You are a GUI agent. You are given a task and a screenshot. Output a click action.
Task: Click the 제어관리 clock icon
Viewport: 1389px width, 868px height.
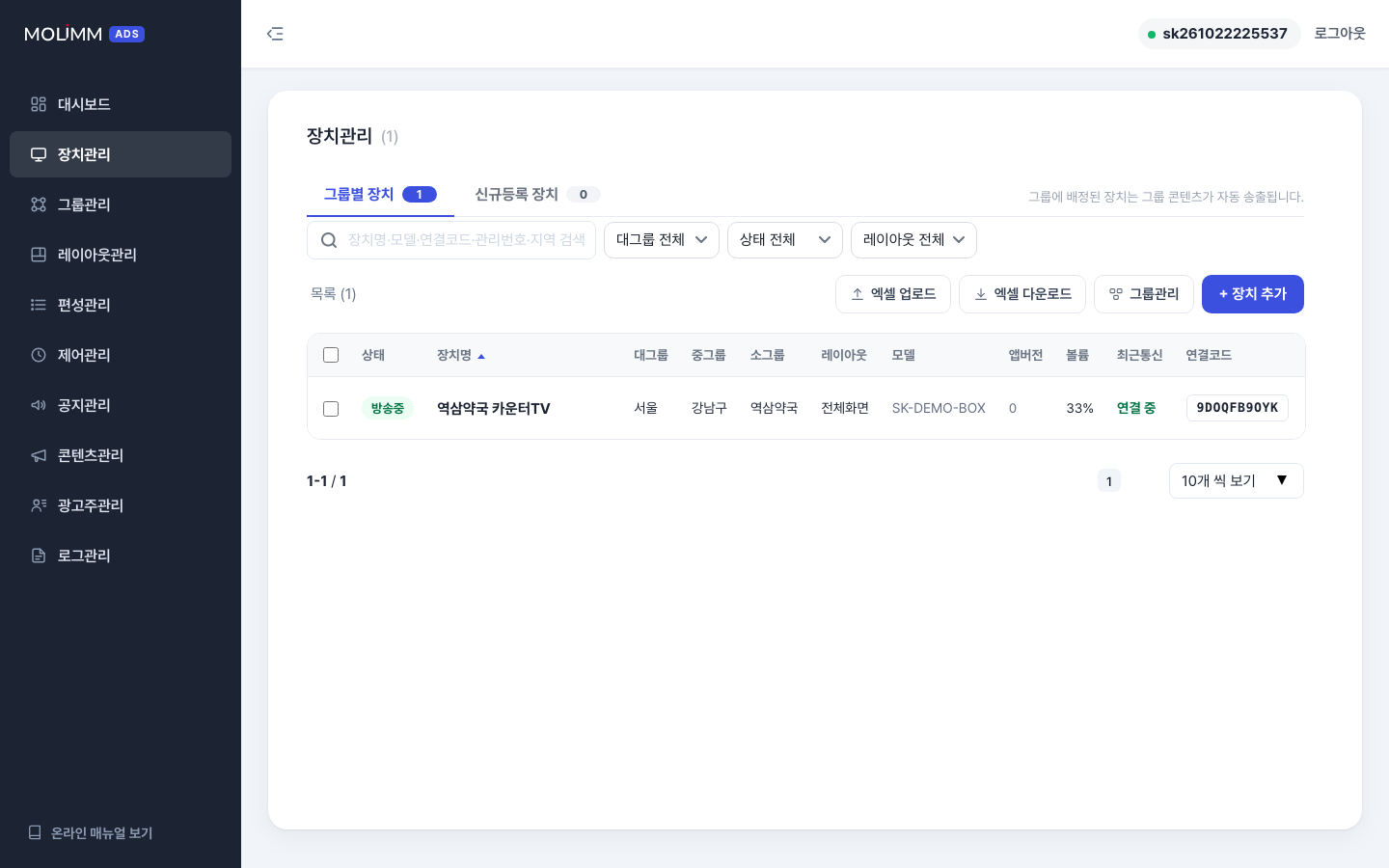(x=39, y=355)
